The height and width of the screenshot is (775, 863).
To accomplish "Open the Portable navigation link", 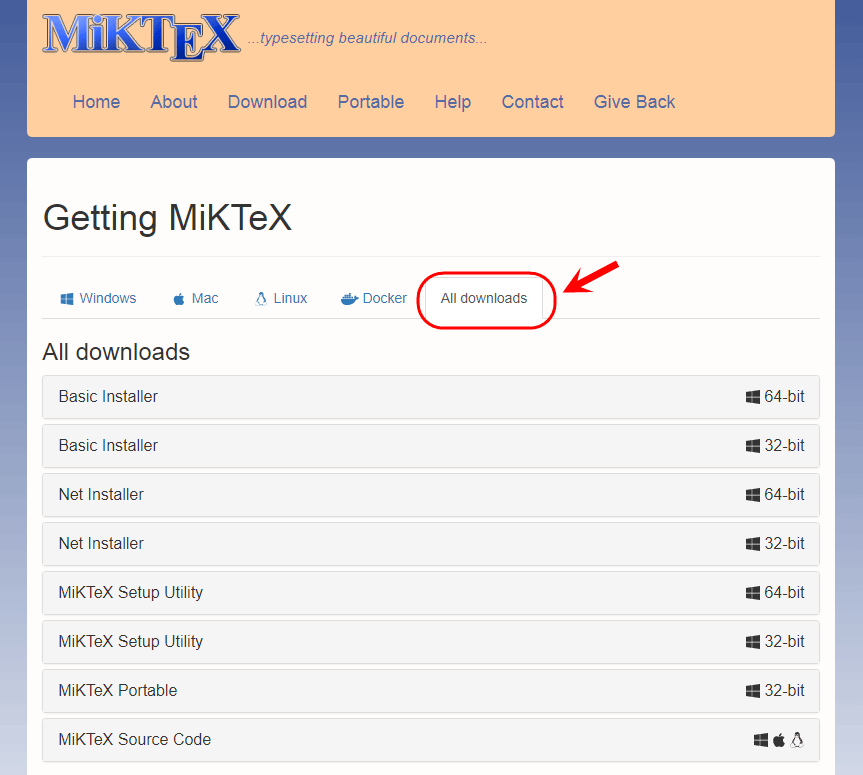I will (x=371, y=102).
